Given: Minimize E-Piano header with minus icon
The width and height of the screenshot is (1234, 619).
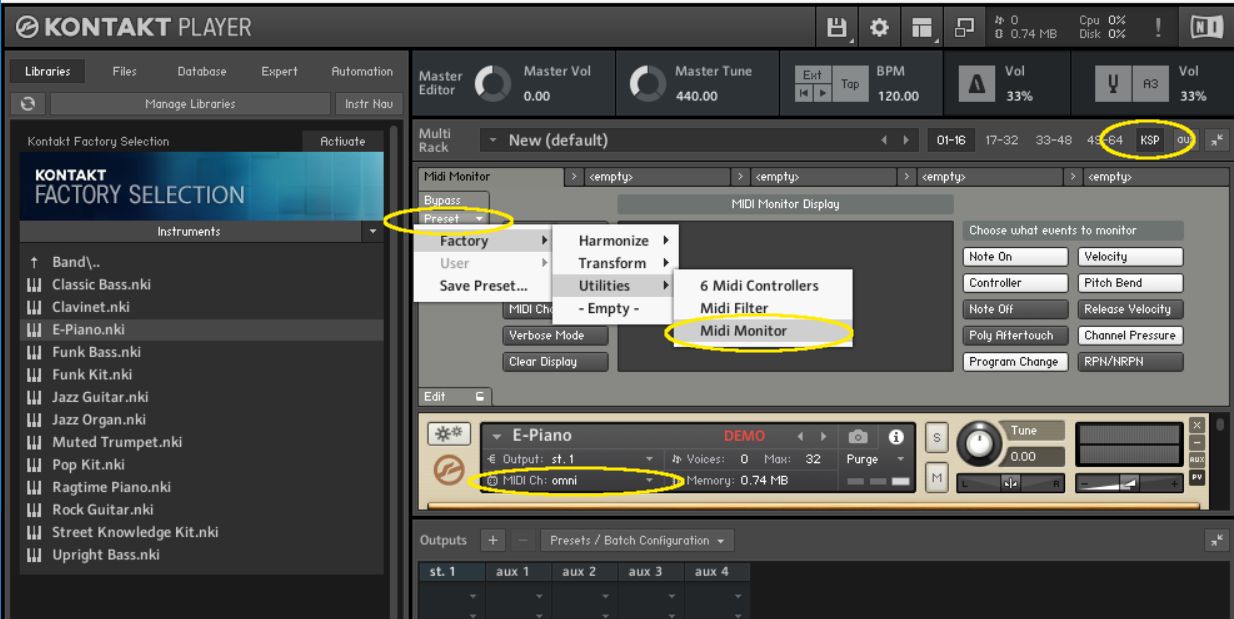Looking at the screenshot, I should click(x=1198, y=442).
